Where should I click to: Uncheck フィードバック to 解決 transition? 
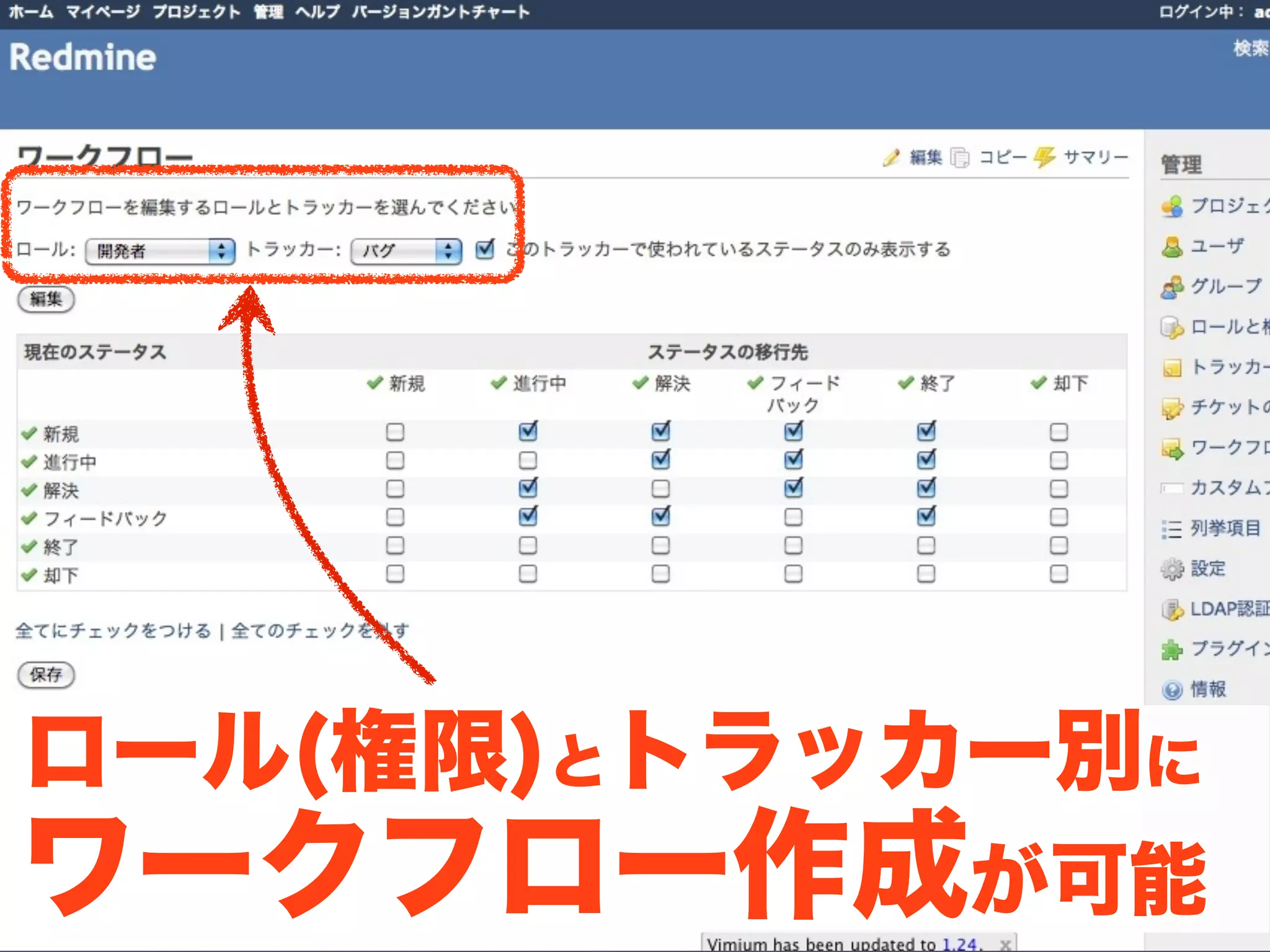click(661, 516)
